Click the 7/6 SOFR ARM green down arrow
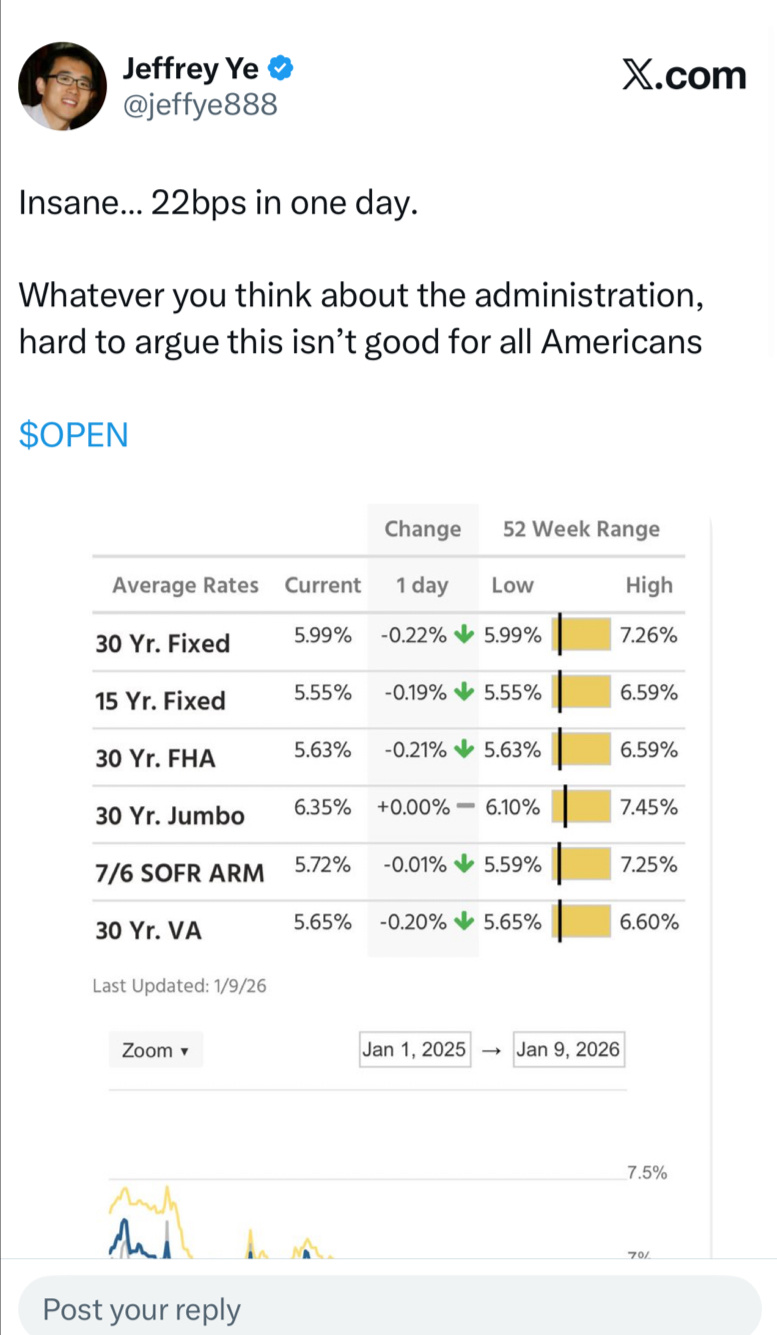Screen dimensions: 777x1335 (x=463, y=864)
